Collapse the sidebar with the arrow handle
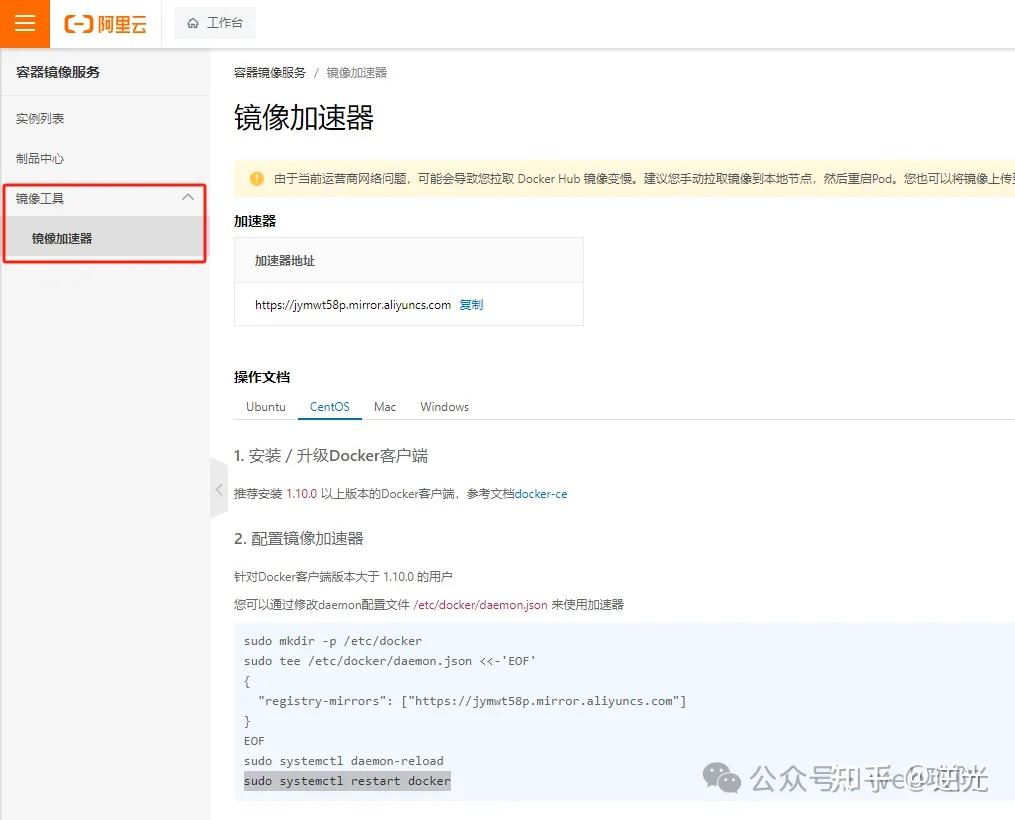The image size is (1015, 820). [219, 489]
